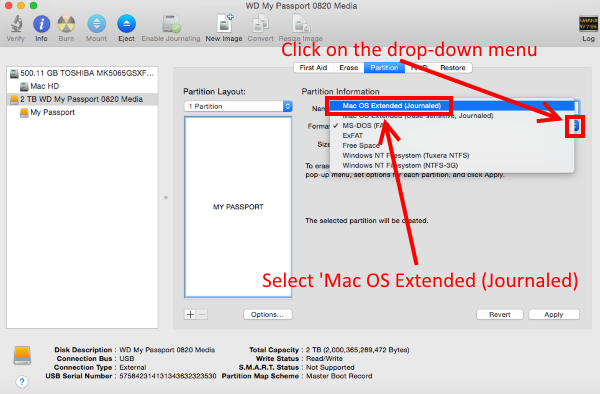Create a New Image from the toolbar
600x394 pixels.
pos(224,28)
